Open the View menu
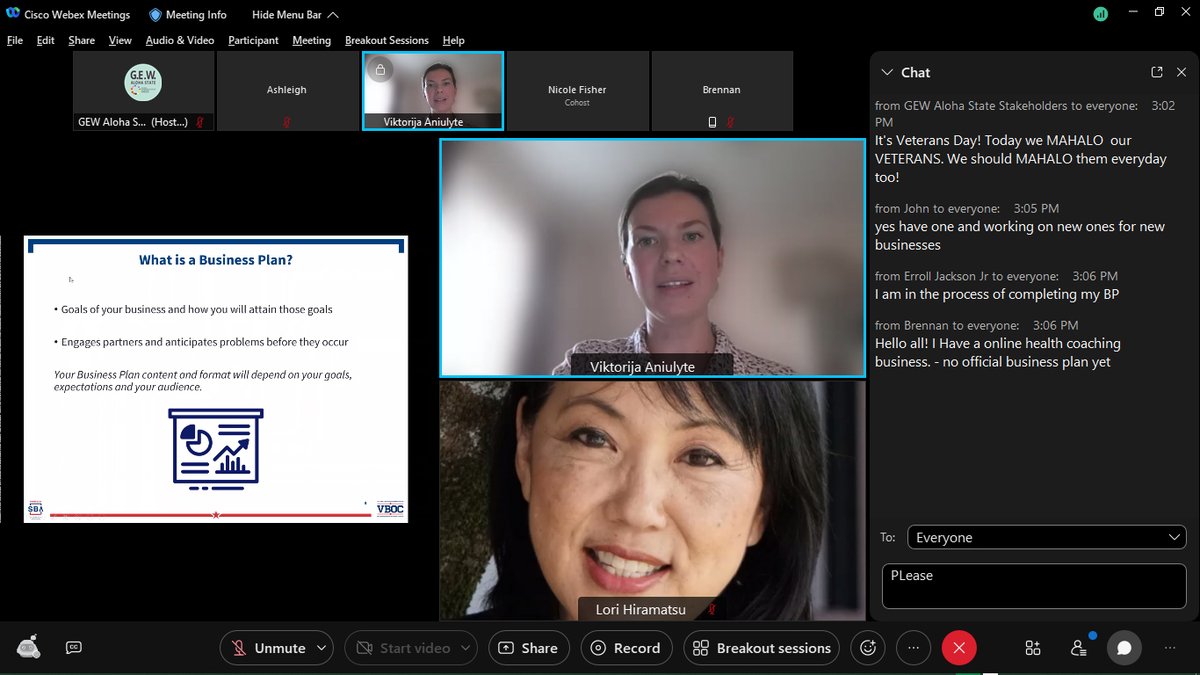 [x=121, y=41]
